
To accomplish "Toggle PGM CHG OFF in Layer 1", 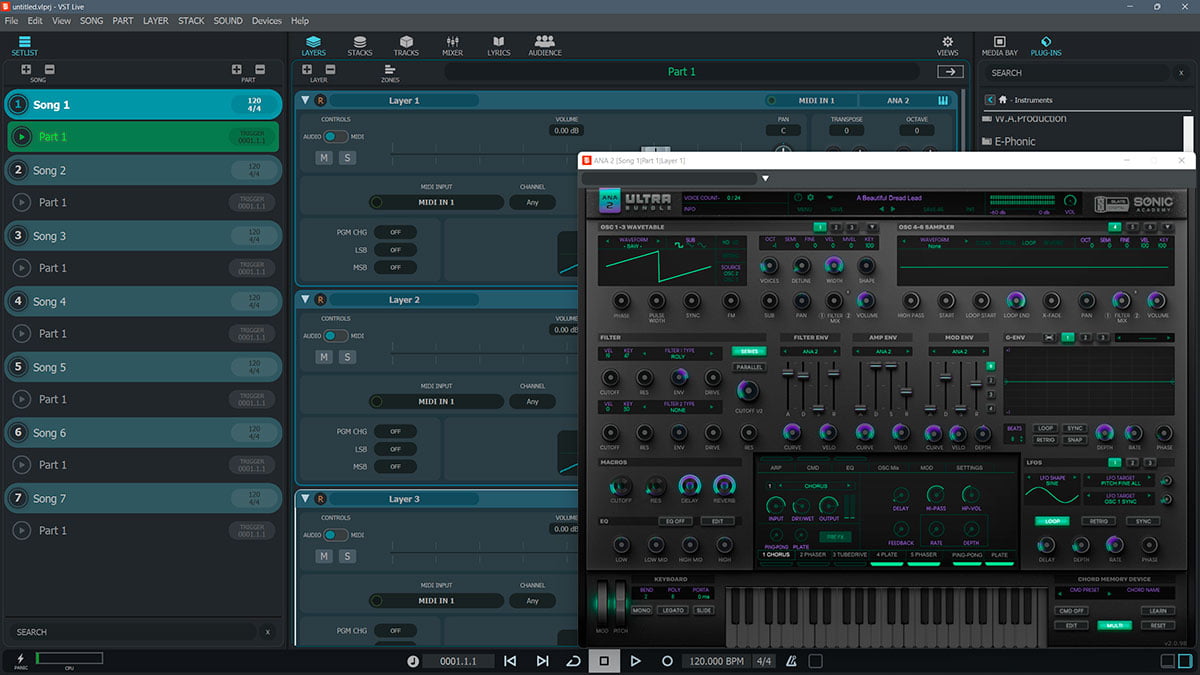I will point(395,232).
